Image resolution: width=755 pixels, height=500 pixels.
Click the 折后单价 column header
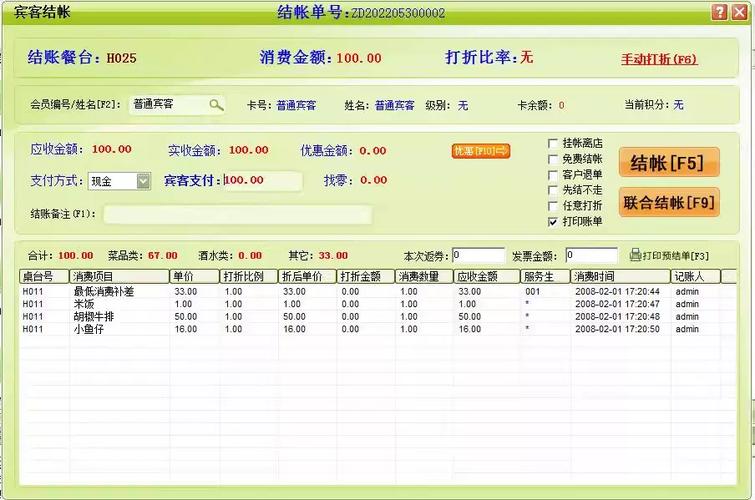(x=307, y=276)
